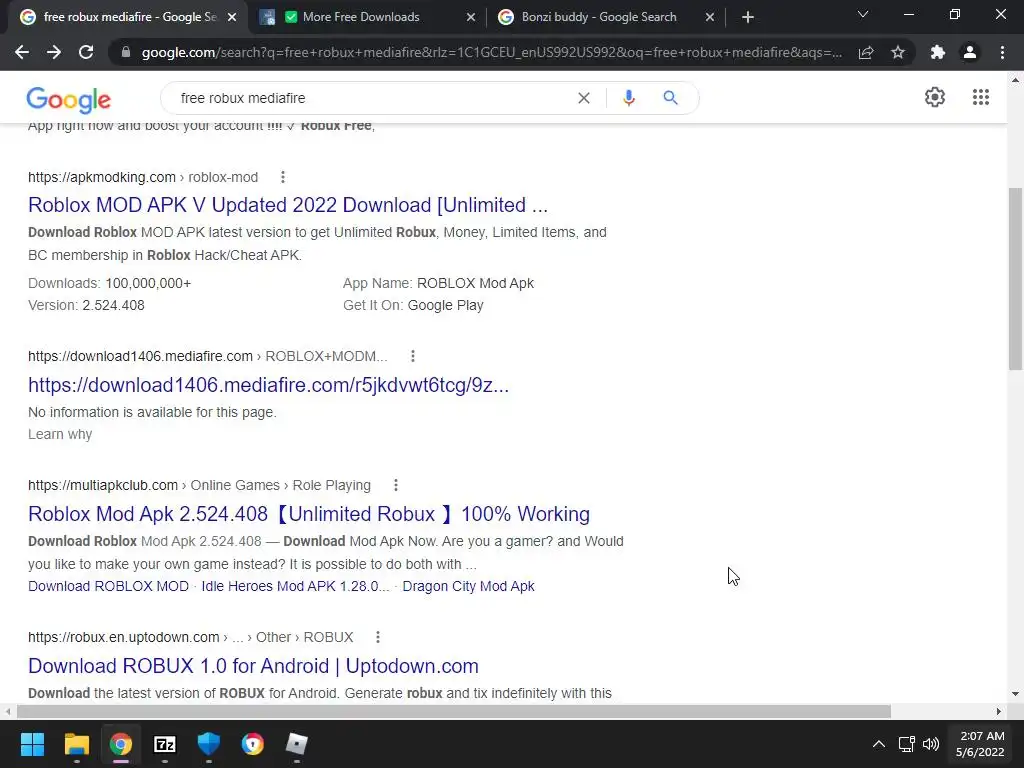Open Windows Security shield icon
Image resolution: width=1024 pixels, height=768 pixels.
pyautogui.click(x=209, y=744)
